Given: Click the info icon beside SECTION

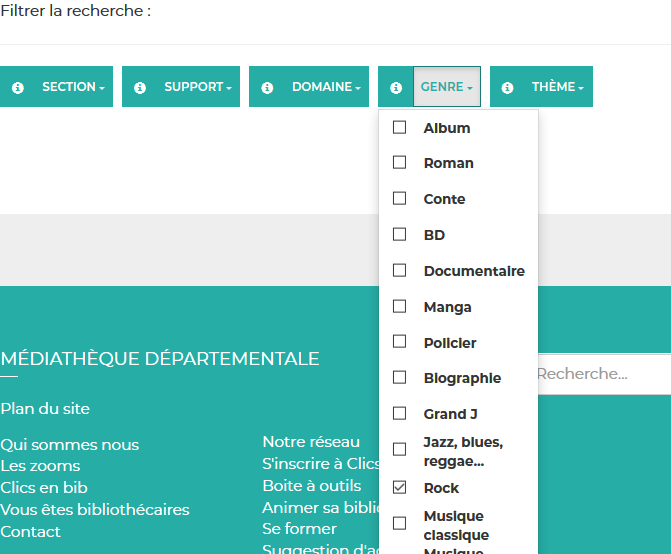Looking at the screenshot, I should pos(18,88).
